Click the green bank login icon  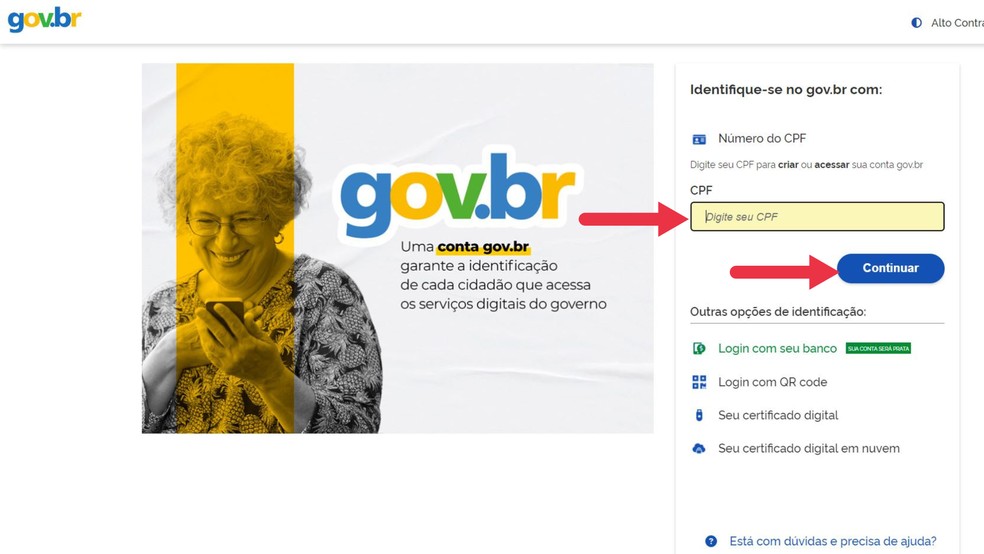point(698,348)
